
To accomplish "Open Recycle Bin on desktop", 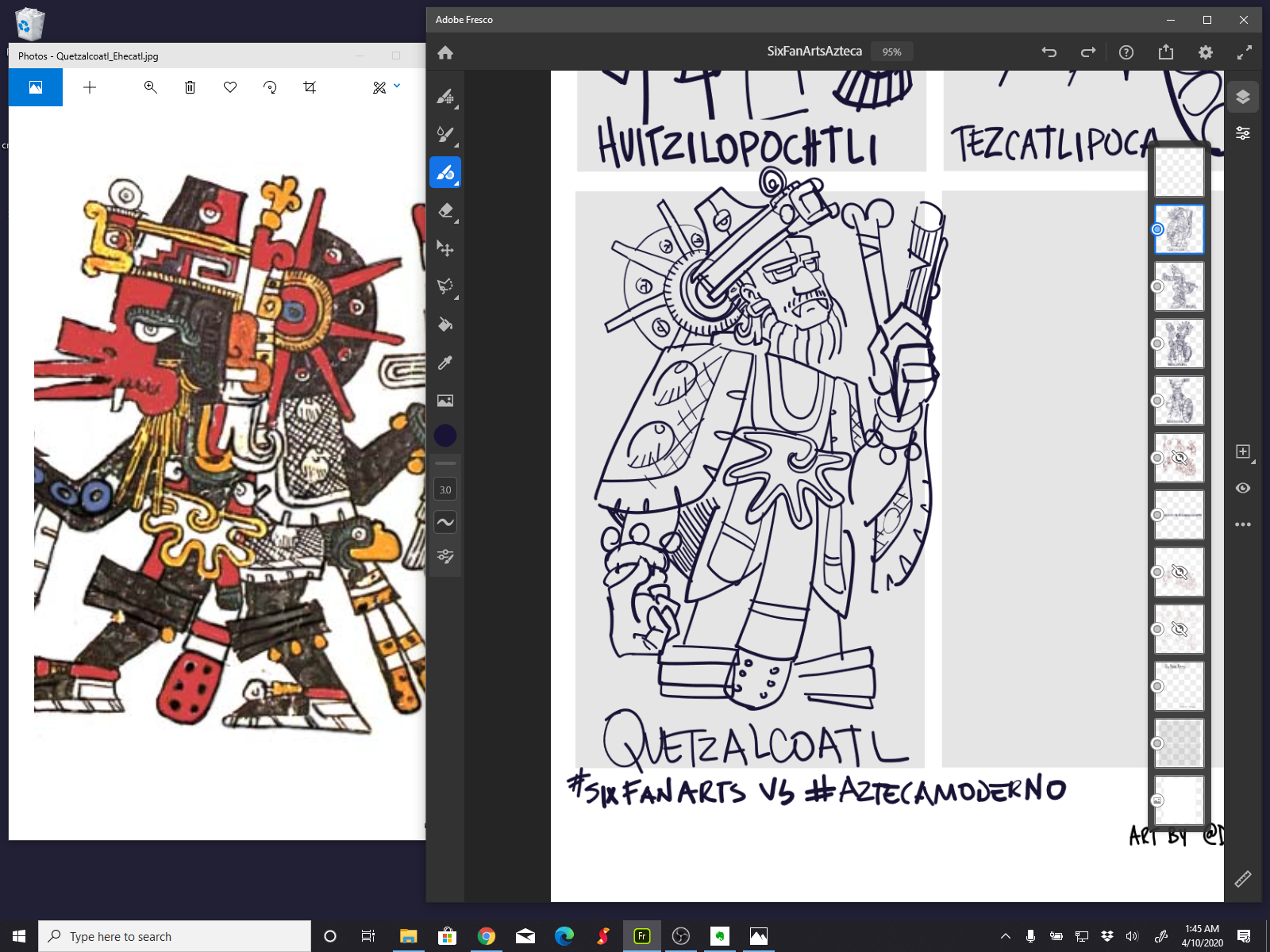I will click(29, 24).
